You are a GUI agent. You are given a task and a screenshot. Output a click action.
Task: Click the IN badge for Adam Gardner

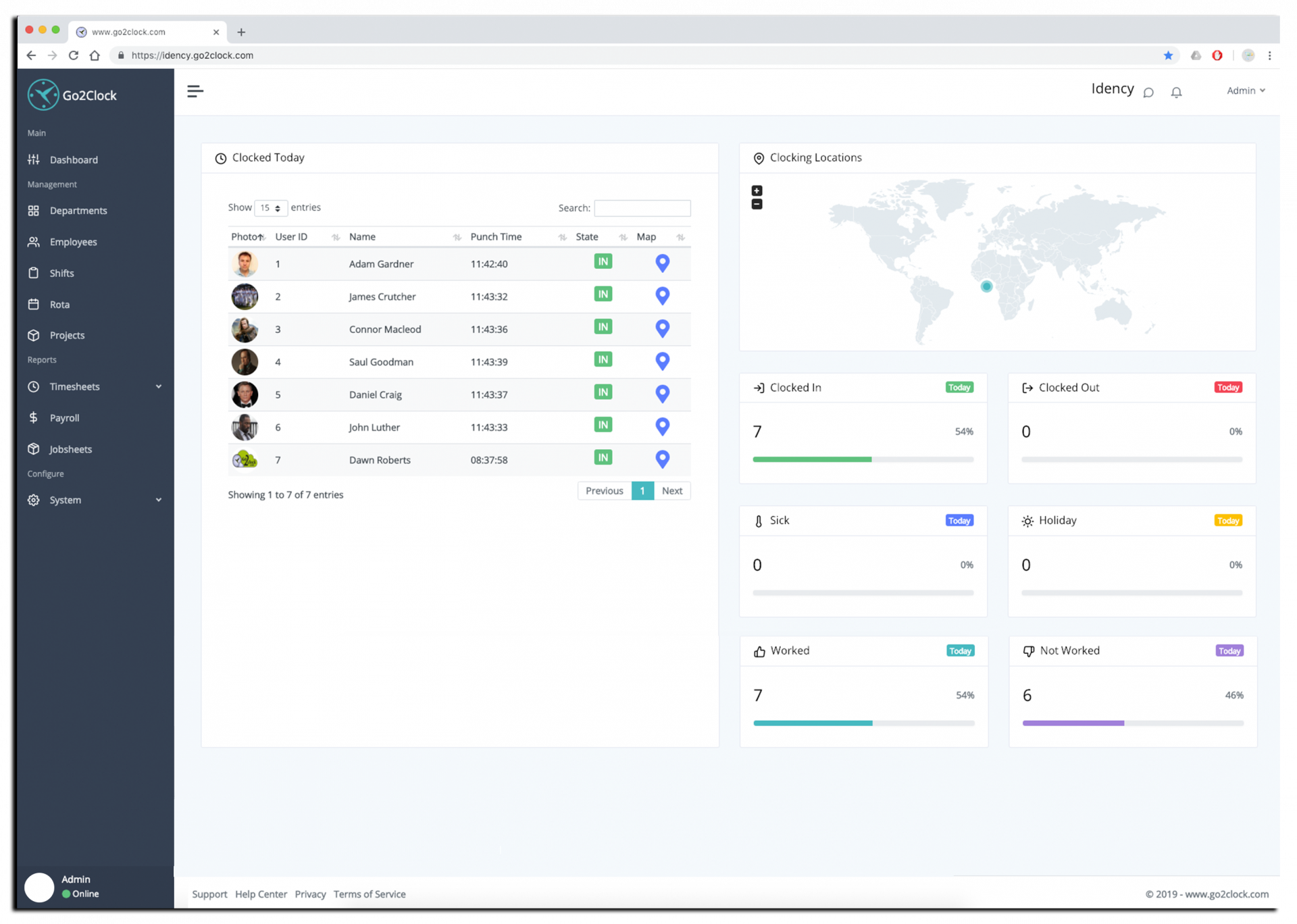click(603, 261)
